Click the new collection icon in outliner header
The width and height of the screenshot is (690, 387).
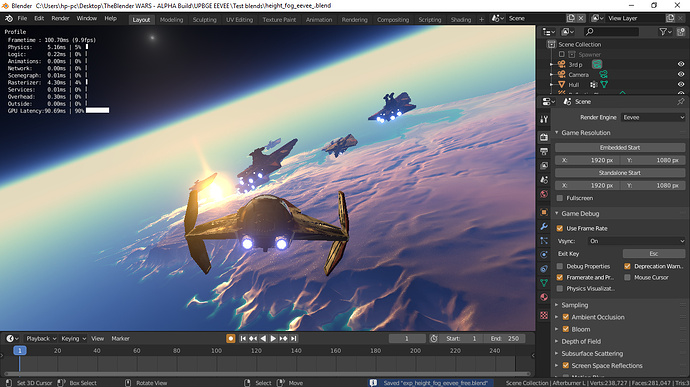(x=681, y=32)
